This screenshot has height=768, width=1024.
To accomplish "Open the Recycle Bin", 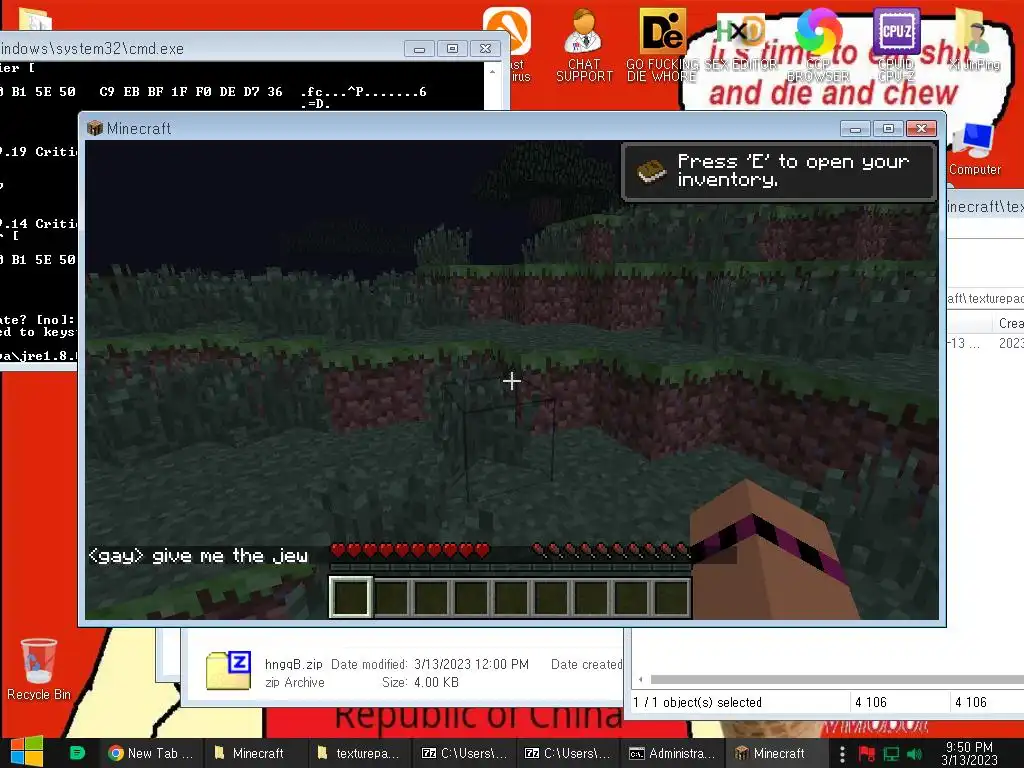I will (x=39, y=669).
